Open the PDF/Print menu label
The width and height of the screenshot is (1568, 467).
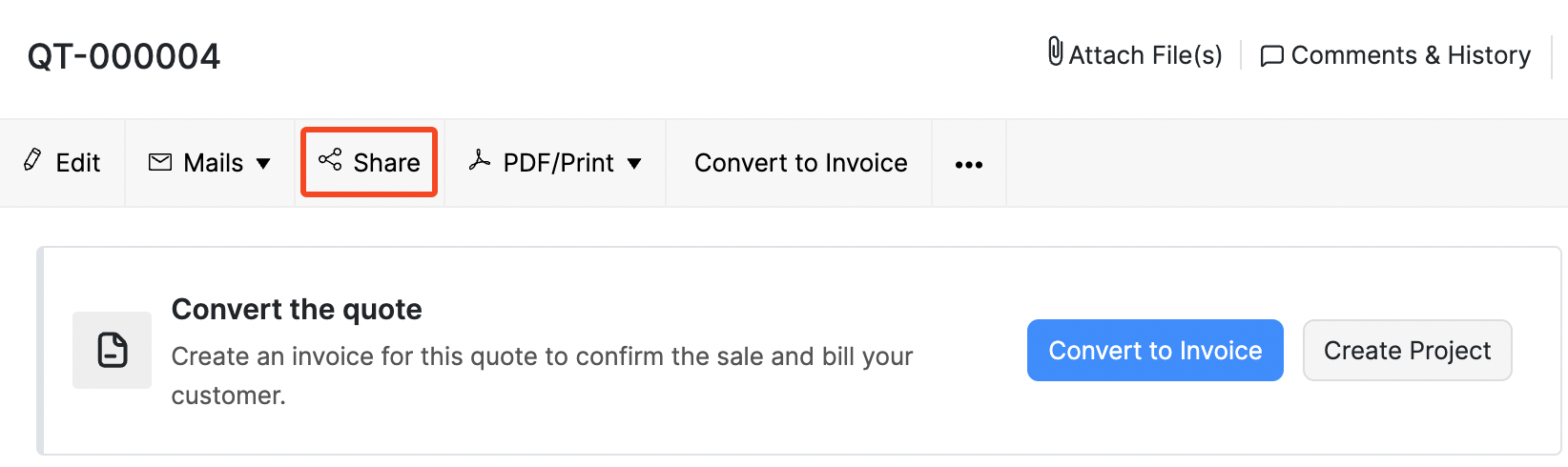point(558,163)
